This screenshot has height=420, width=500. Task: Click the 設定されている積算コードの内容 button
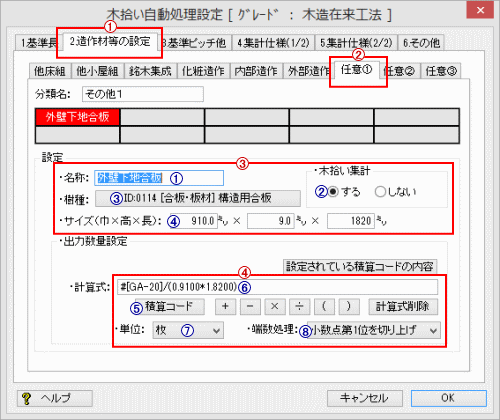[360, 266]
